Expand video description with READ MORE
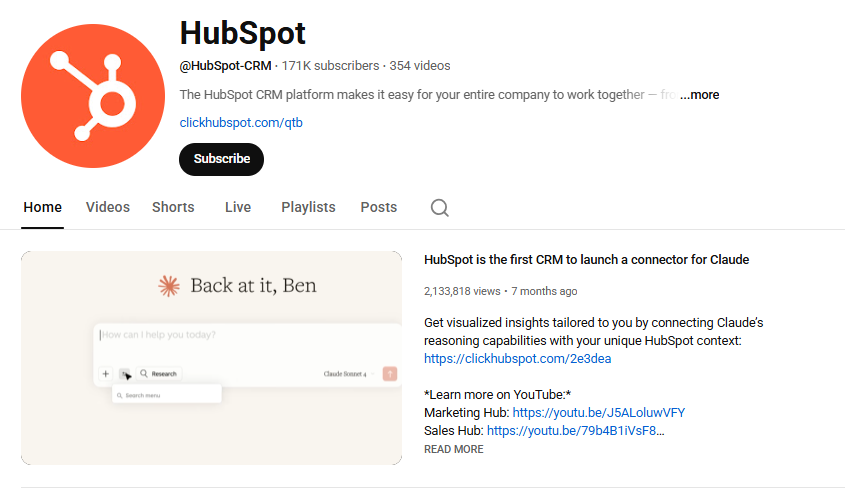The image size is (845, 490). point(453,450)
